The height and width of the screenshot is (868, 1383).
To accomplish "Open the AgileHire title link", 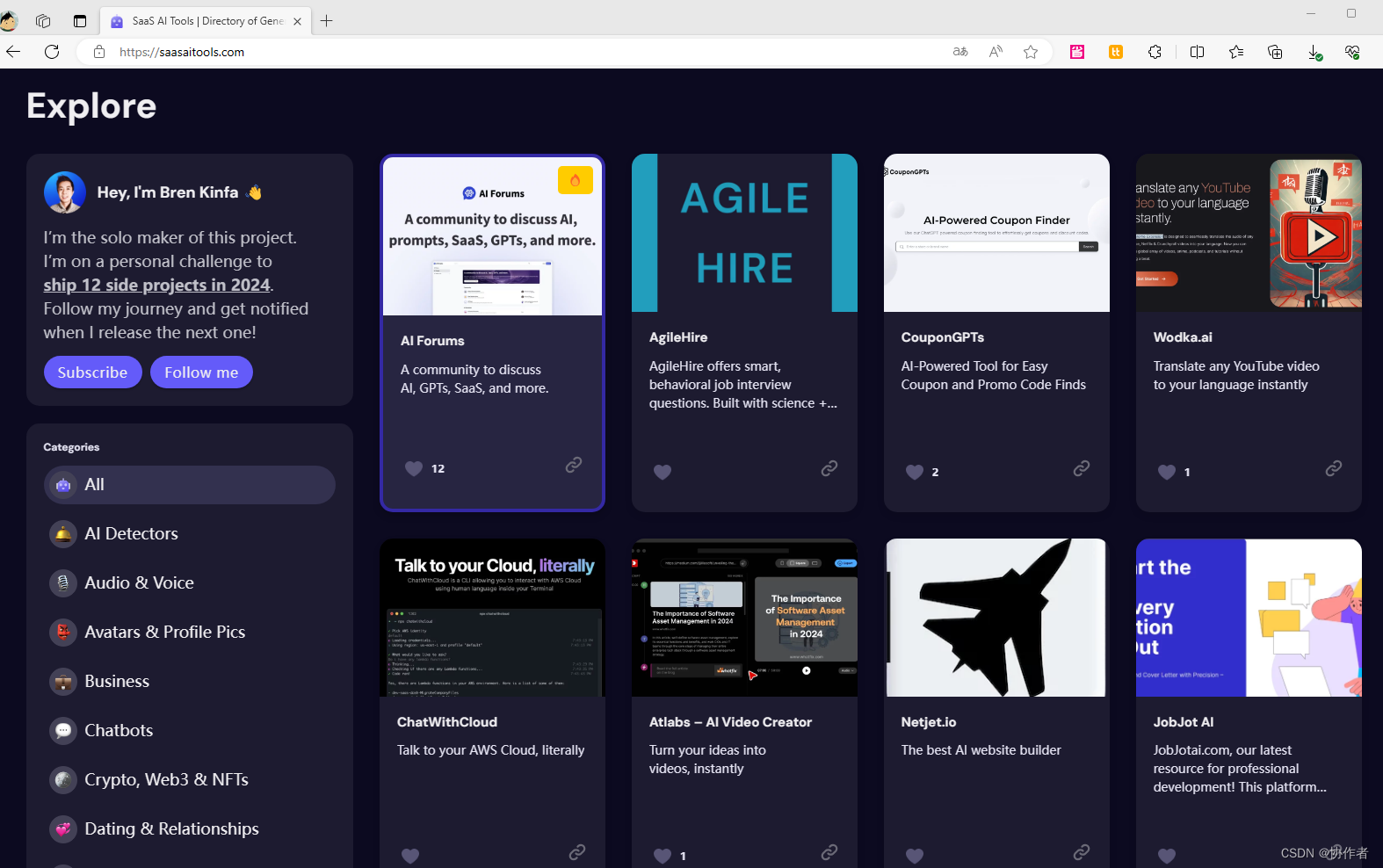I will coord(678,337).
